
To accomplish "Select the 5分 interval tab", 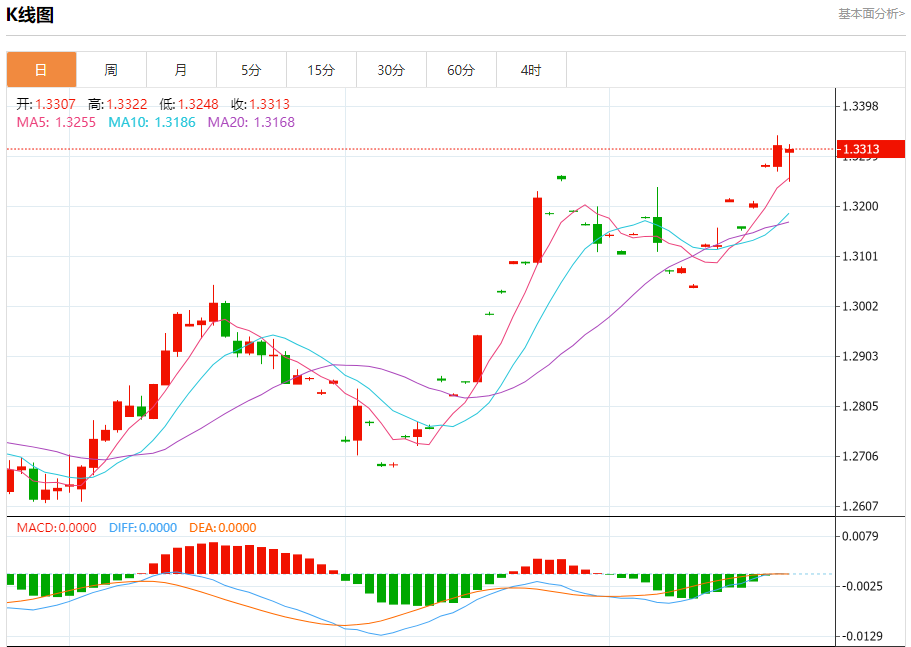I will [251, 70].
